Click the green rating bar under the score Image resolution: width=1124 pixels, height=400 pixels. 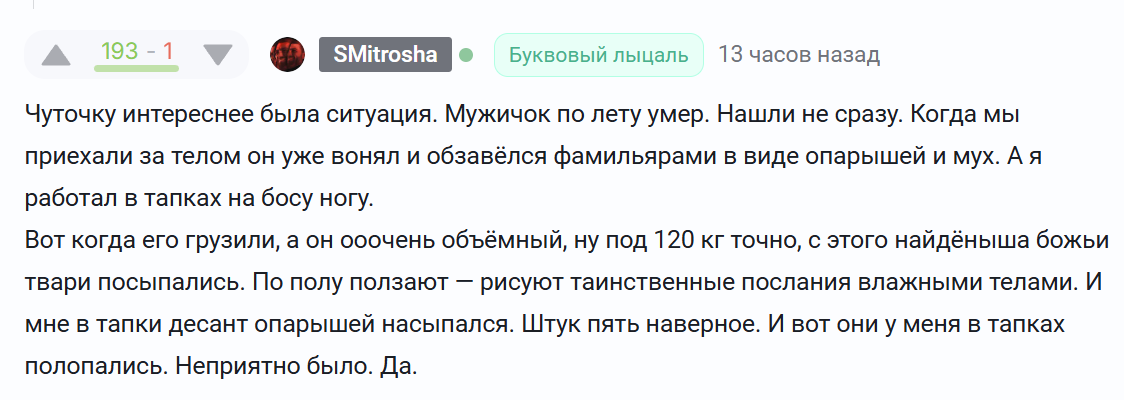pos(136,69)
